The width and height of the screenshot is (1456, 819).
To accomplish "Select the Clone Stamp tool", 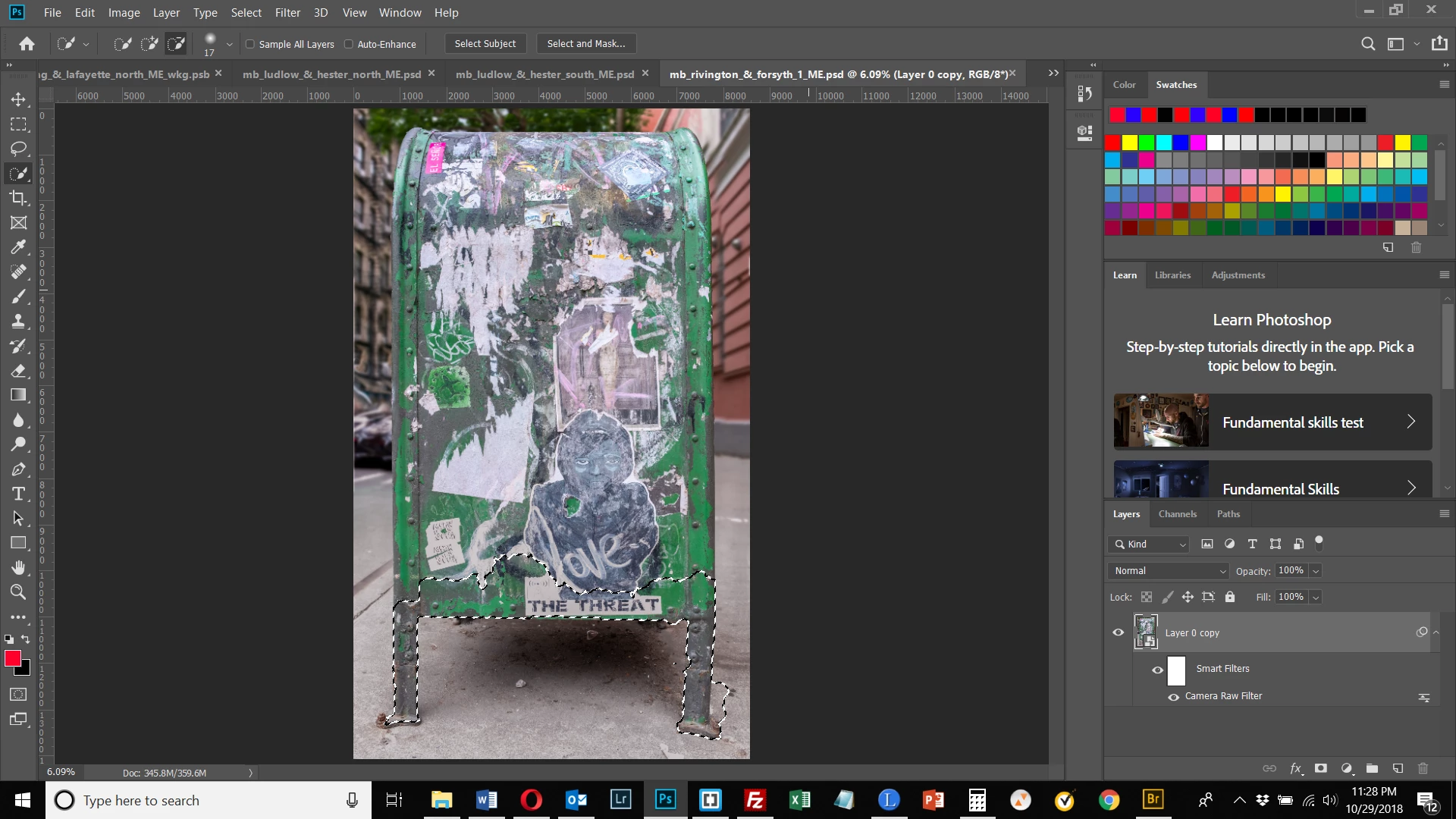I will [18, 321].
